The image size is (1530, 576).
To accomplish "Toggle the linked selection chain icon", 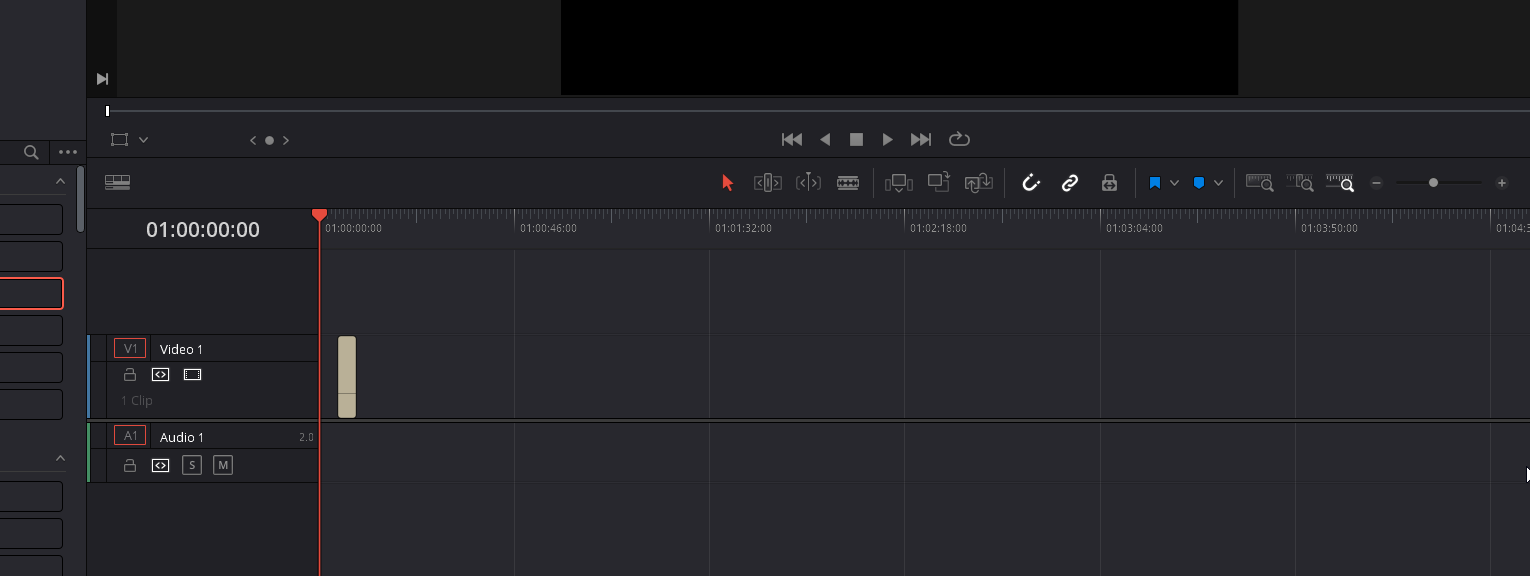I will [1070, 183].
